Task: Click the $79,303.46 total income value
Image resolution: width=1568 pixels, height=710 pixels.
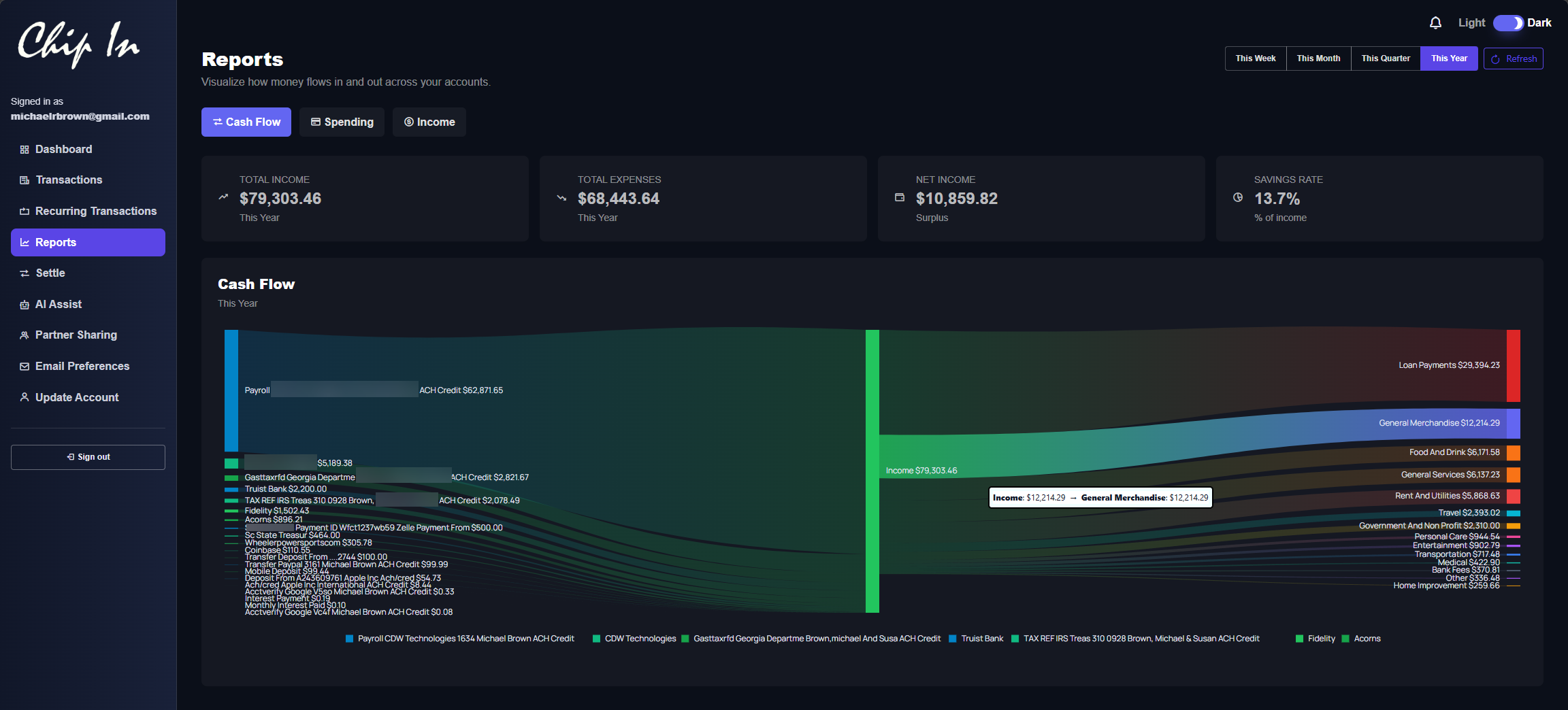Action: click(x=280, y=199)
